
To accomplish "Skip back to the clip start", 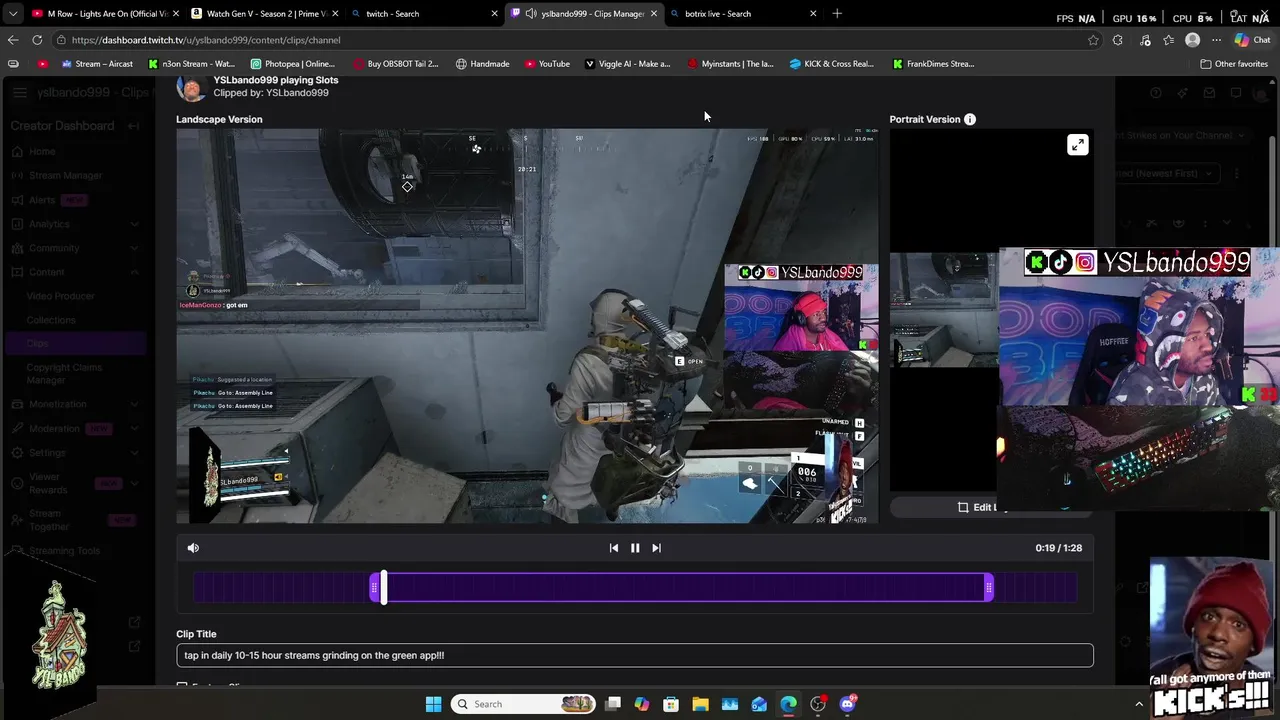I will [x=614, y=548].
